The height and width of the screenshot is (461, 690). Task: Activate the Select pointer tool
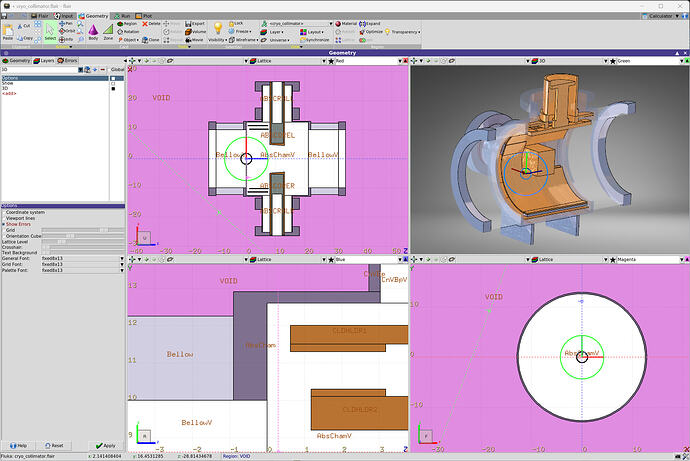(50, 31)
